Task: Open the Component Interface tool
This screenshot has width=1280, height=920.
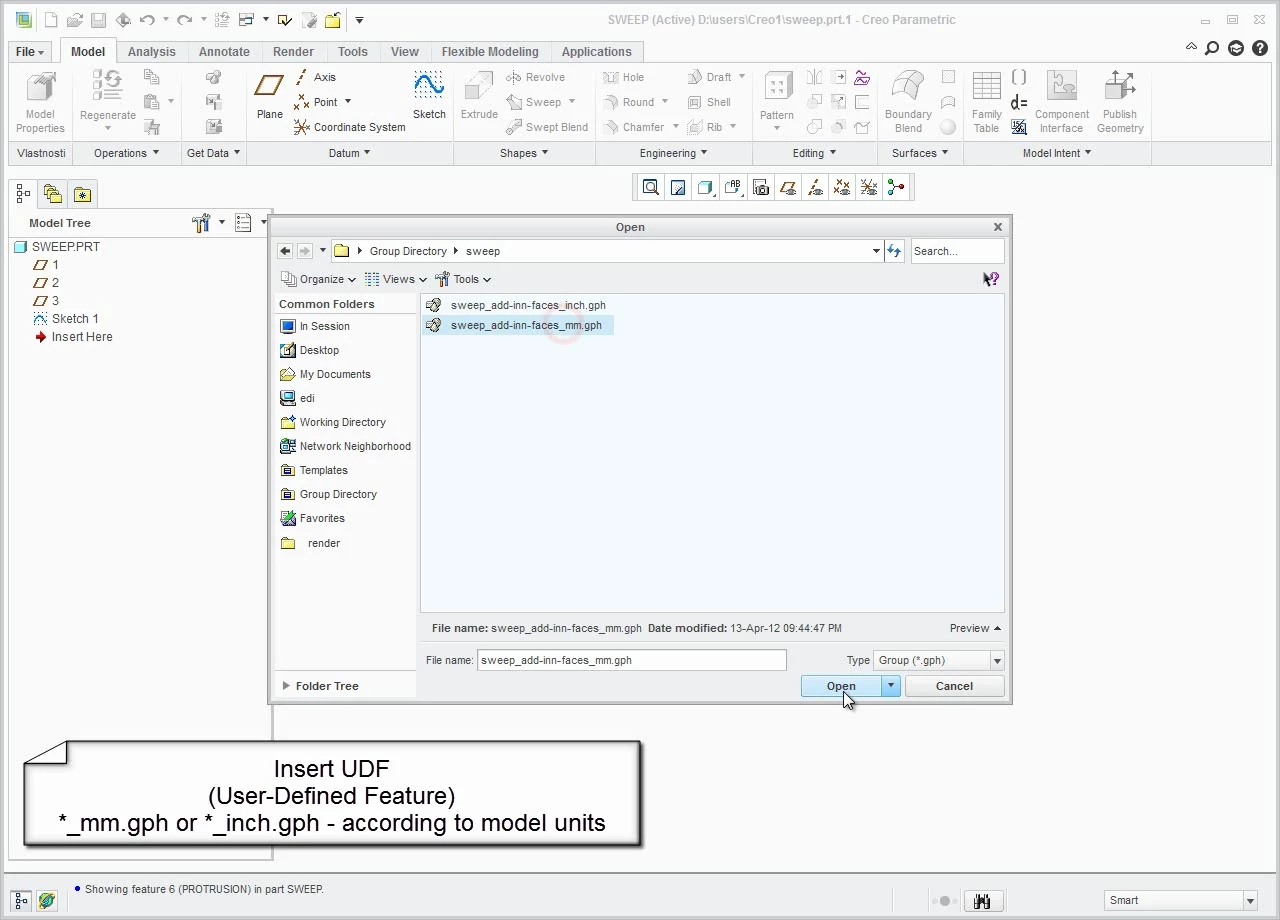Action: [1061, 101]
